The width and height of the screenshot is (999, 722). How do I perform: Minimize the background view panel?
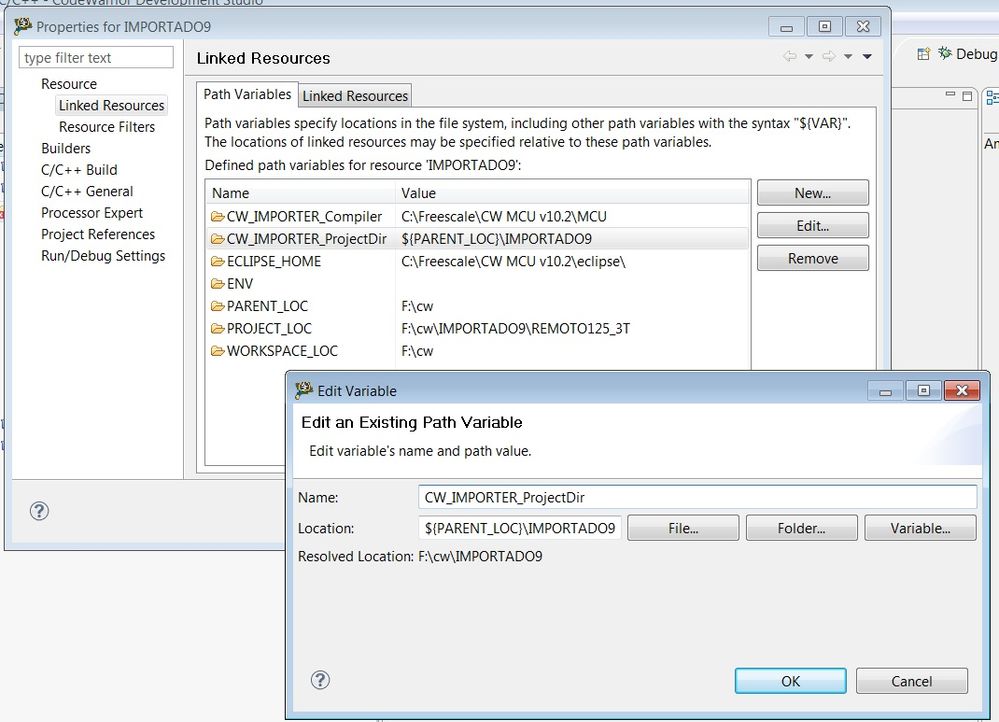tap(950, 95)
